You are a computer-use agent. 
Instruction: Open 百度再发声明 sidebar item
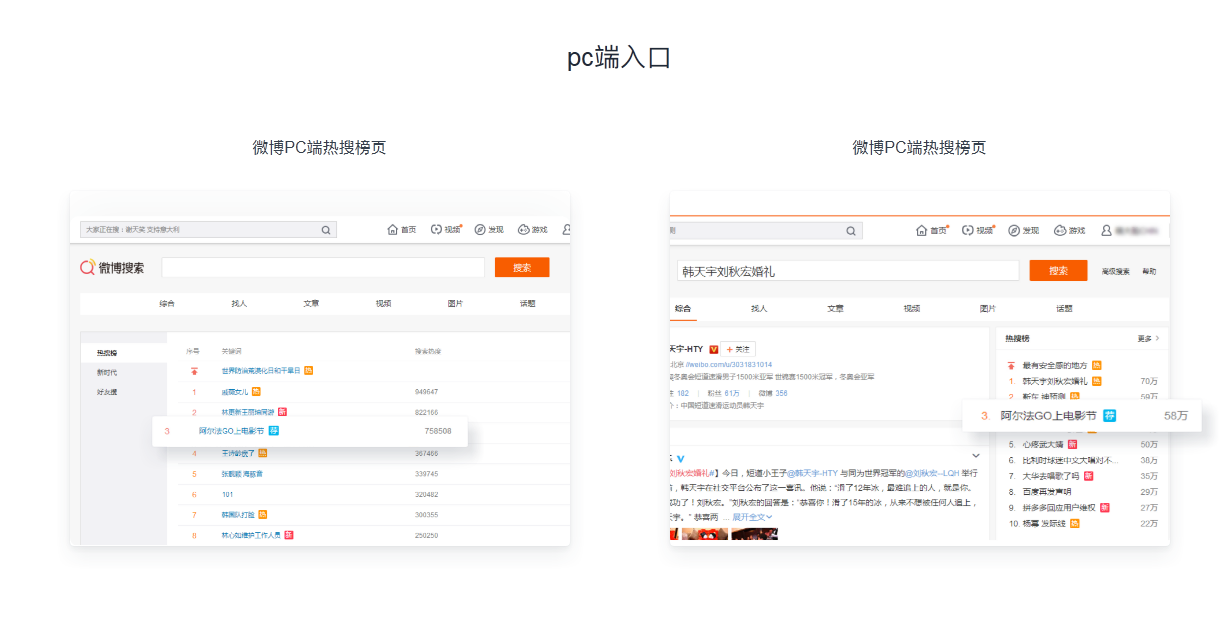pyautogui.click(x=1046, y=492)
